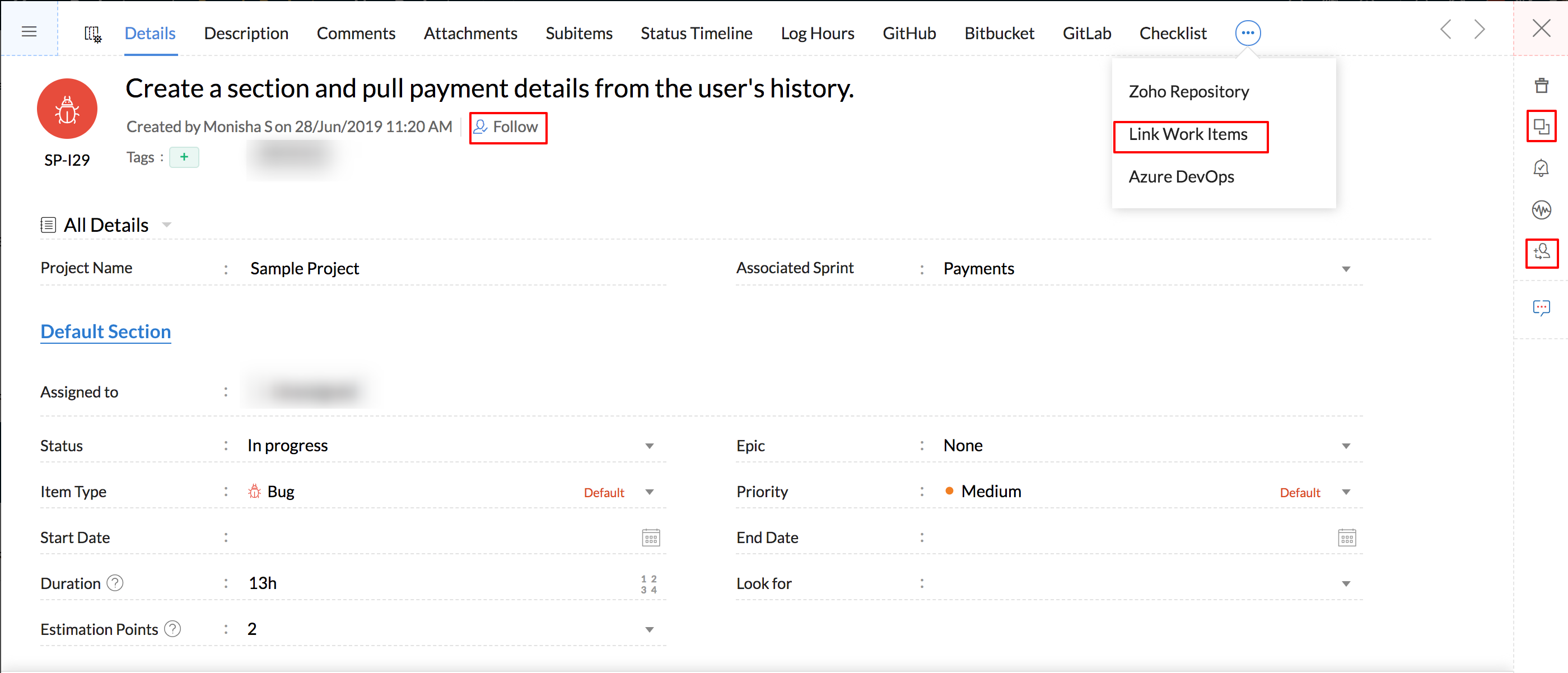Expand the Status dropdown

[649, 446]
